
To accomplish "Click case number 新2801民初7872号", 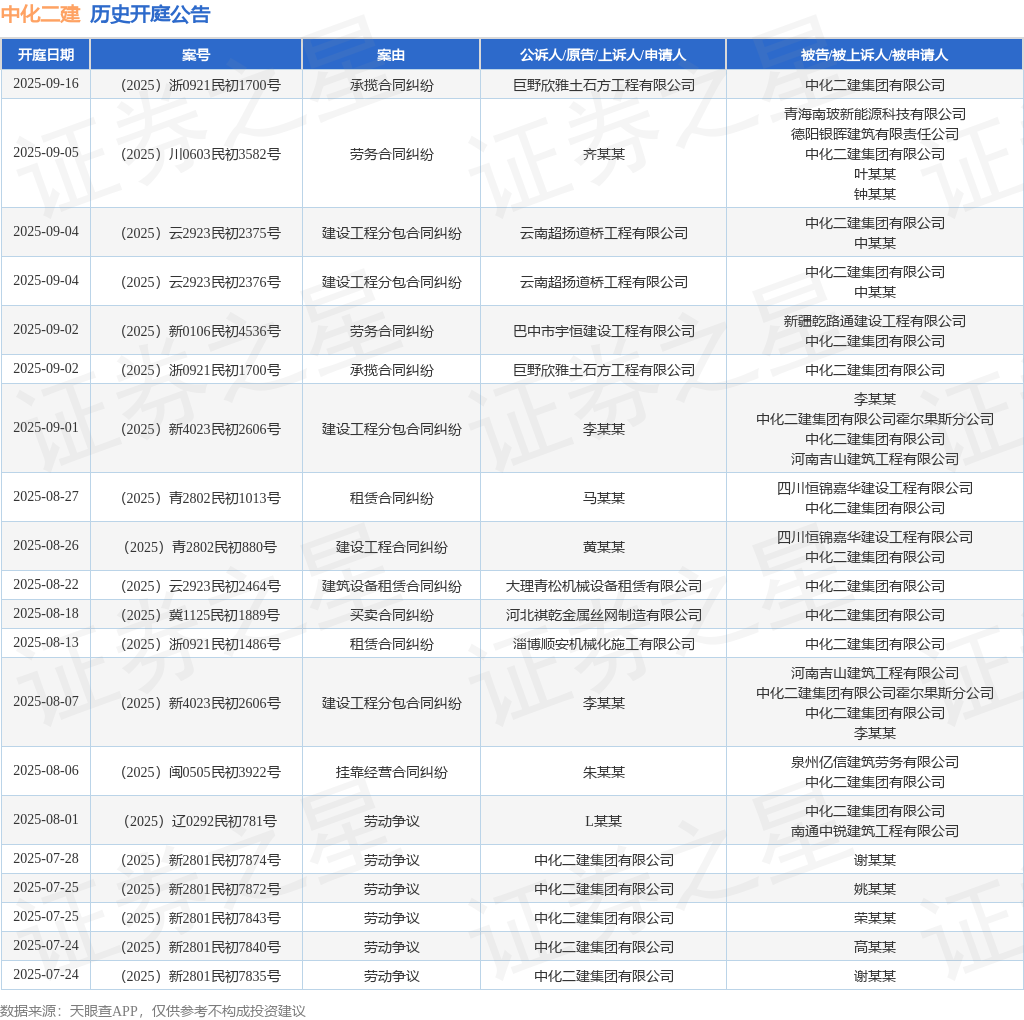I will (200, 889).
